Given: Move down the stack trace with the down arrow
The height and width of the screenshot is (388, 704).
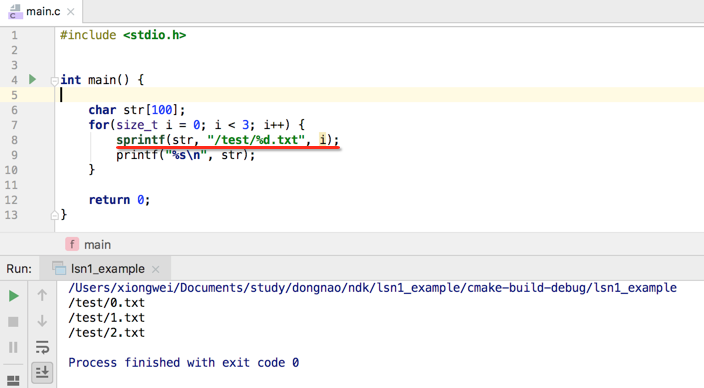Looking at the screenshot, I should coord(42,321).
